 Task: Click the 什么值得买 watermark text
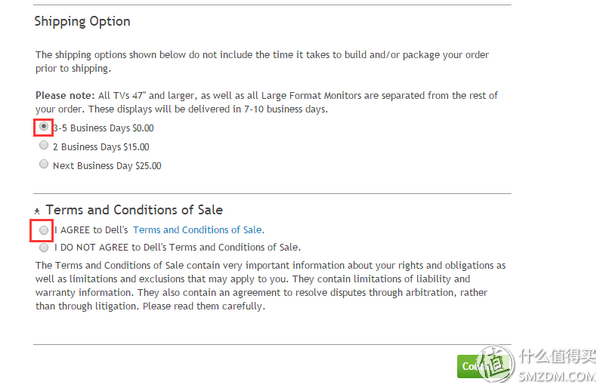click(557, 356)
